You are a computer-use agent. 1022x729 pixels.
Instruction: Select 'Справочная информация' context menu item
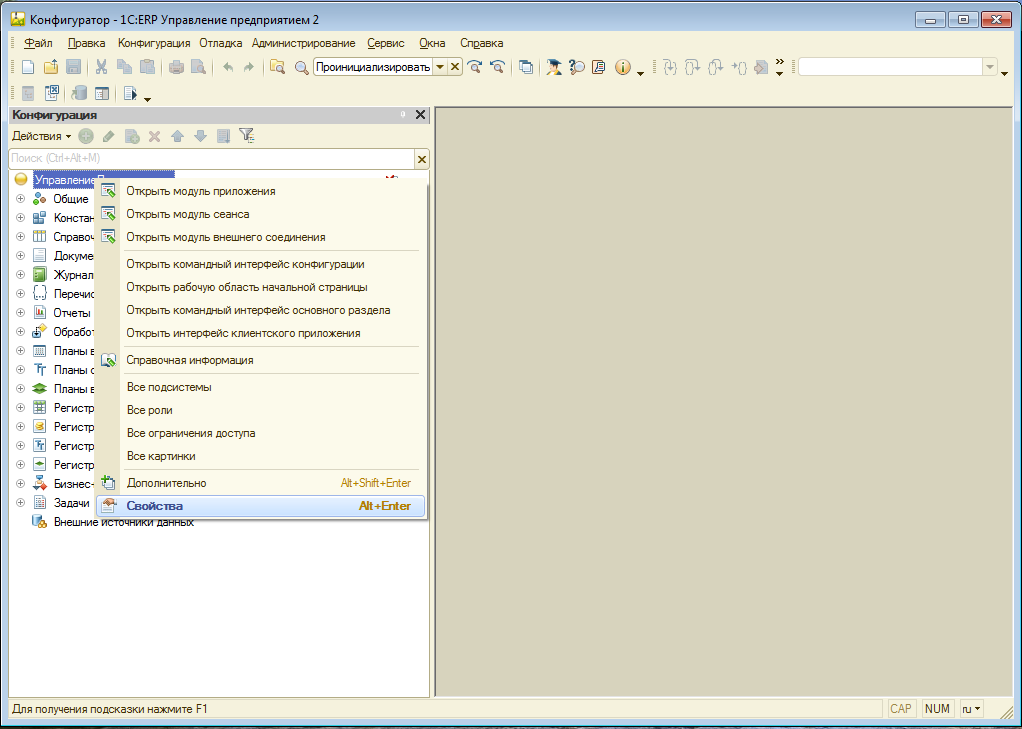click(261, 360)
